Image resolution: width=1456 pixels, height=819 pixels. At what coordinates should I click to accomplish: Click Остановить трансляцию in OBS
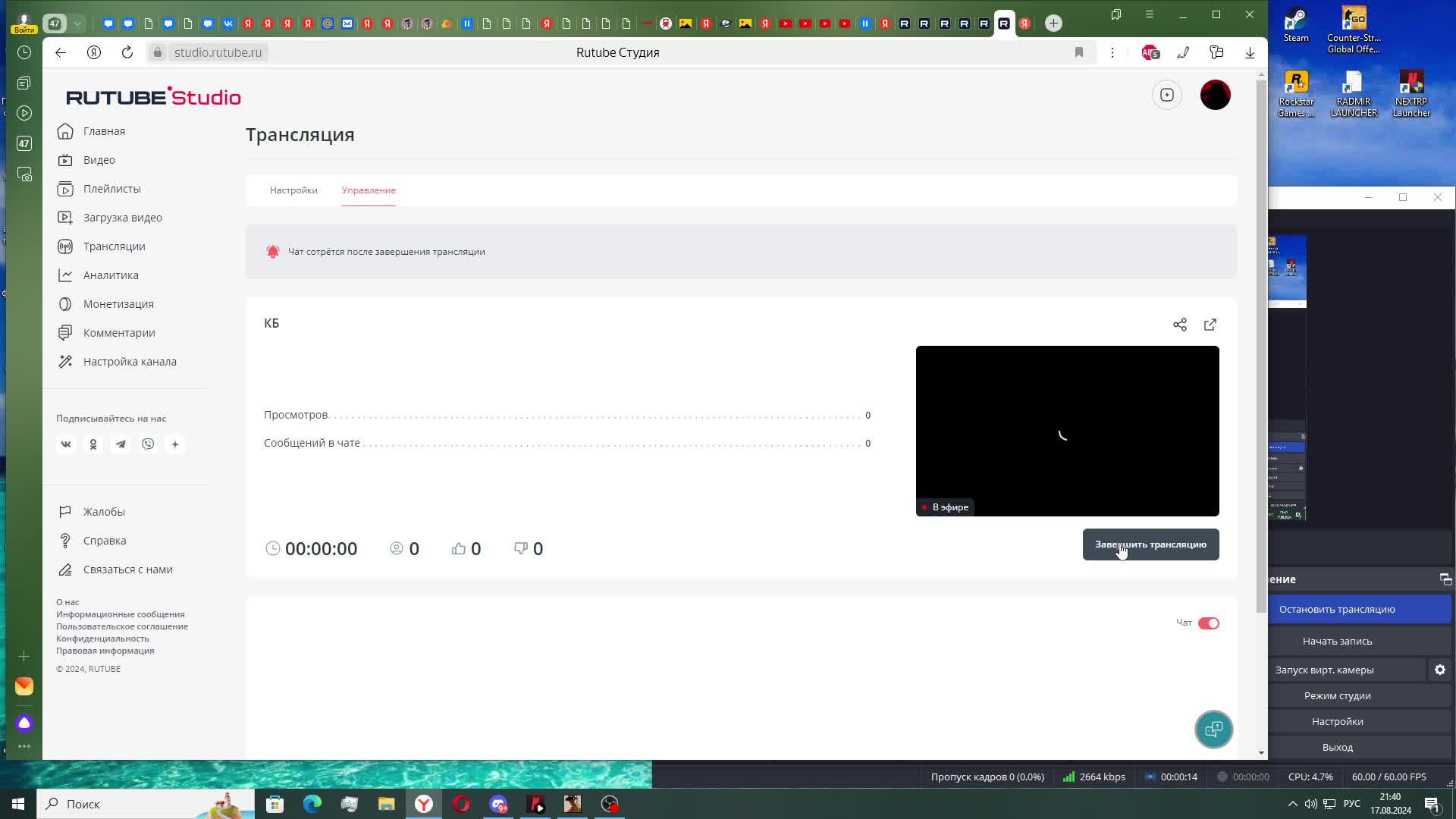(x=1337, y=609)
